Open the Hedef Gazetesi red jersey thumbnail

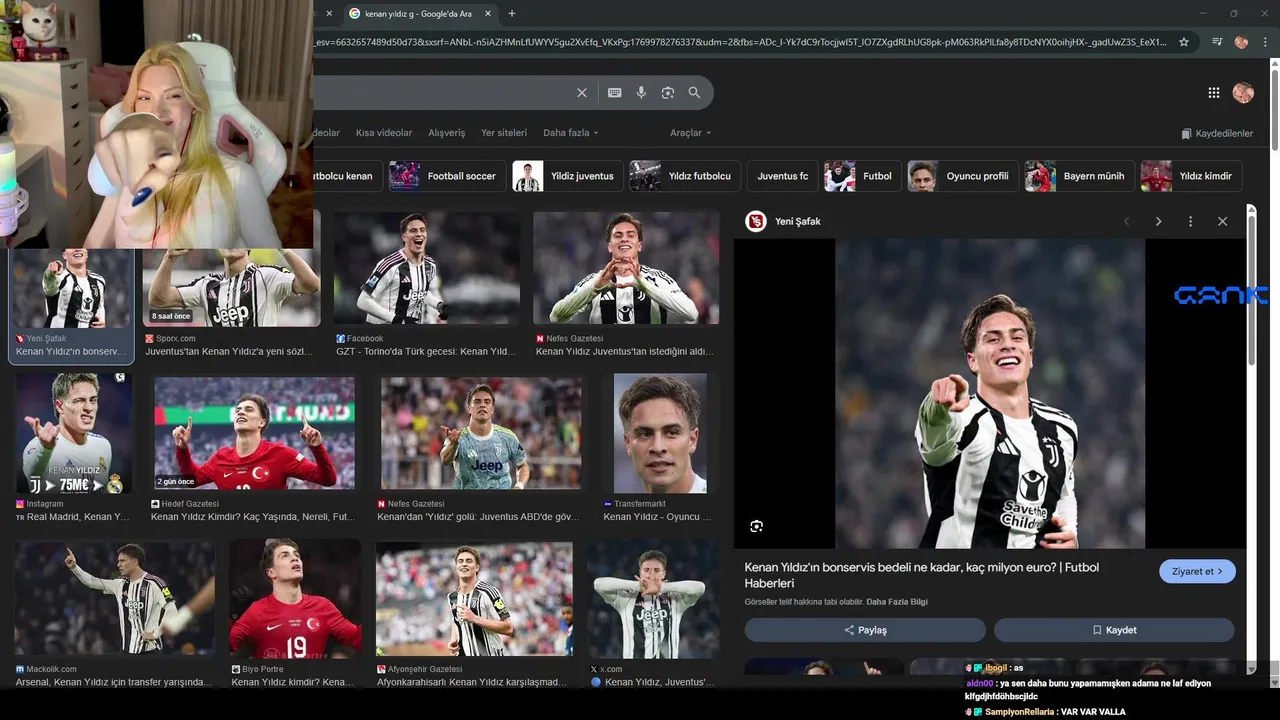pyautogui.click(x=254, y=434)
